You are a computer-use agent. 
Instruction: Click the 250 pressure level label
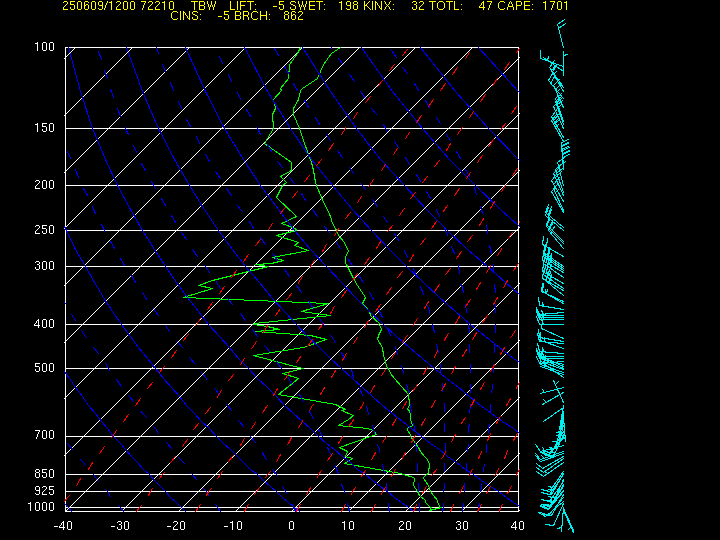click(45, 230)
